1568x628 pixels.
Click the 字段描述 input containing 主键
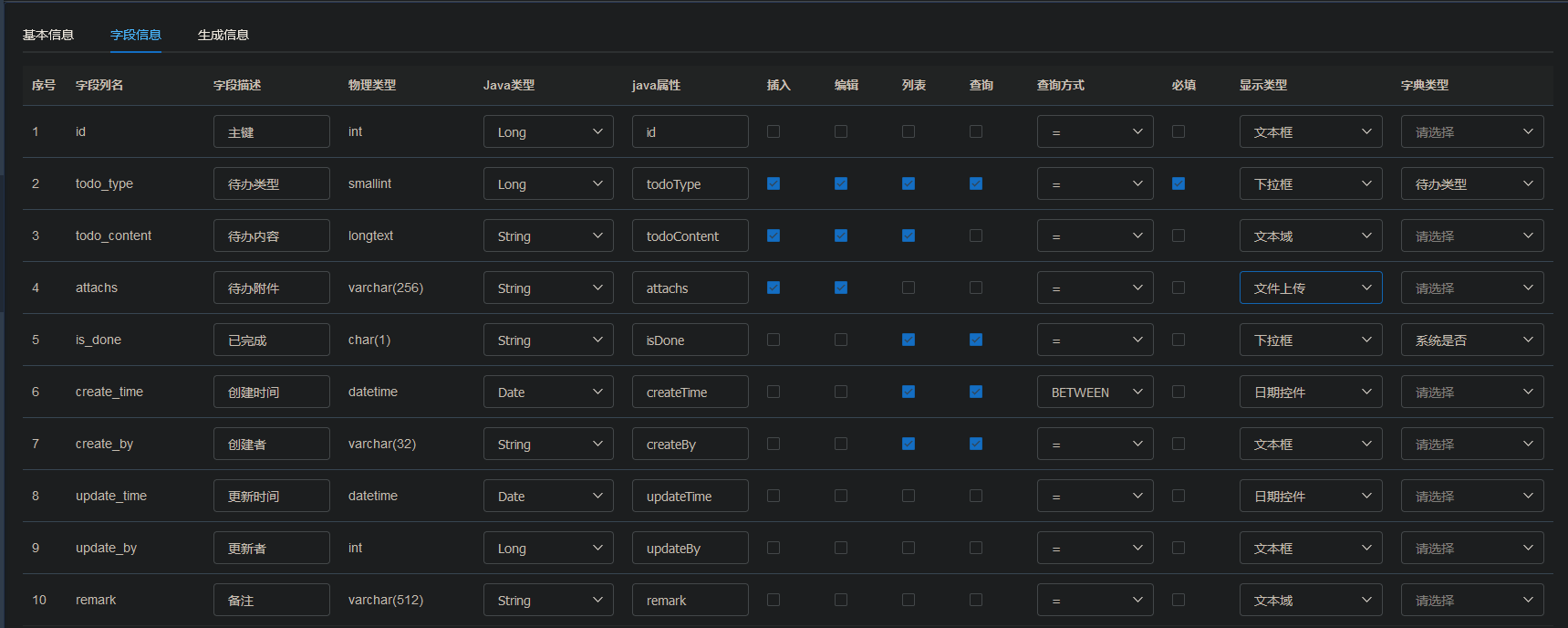click(271, 131)
